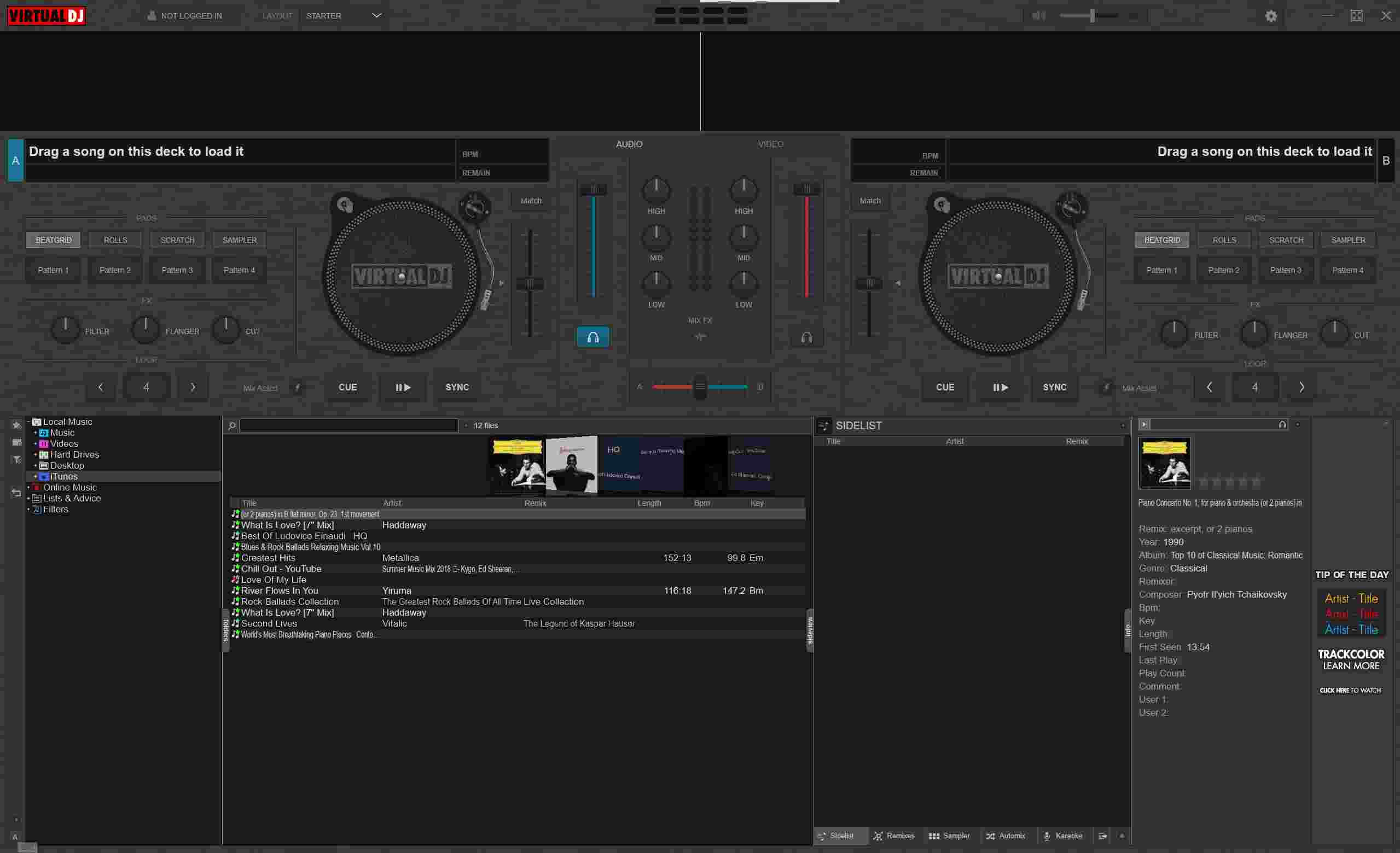This screenshot has height=853, width=1400.
Task: Click the Deck A volume fader
Action: (x=593, y=189)
